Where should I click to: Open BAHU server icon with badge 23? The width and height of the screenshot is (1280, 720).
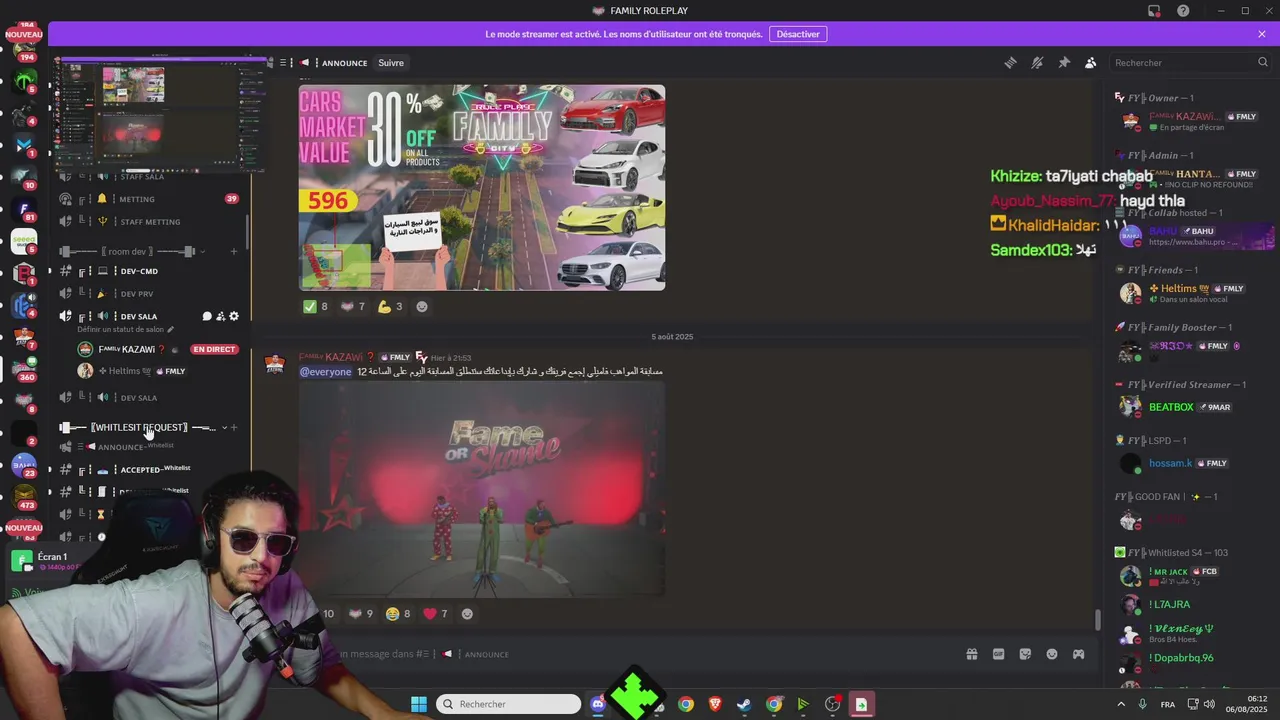(x=24, y=465)
